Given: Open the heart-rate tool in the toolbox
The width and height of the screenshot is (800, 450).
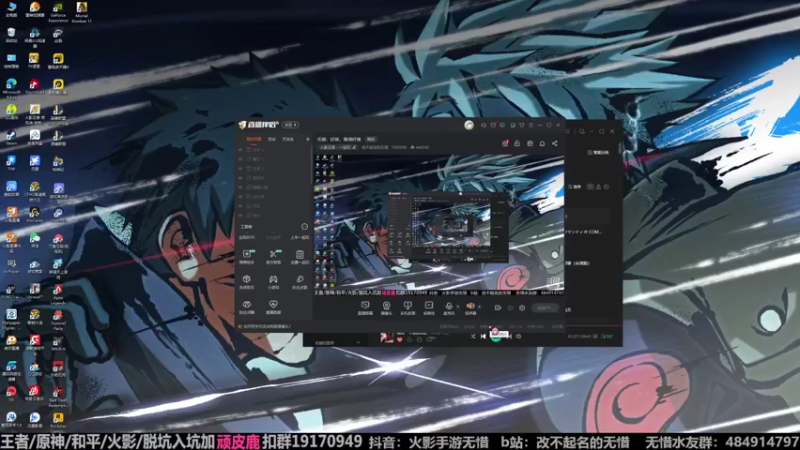Looking at the screenshot, I should tap(273, 305).
